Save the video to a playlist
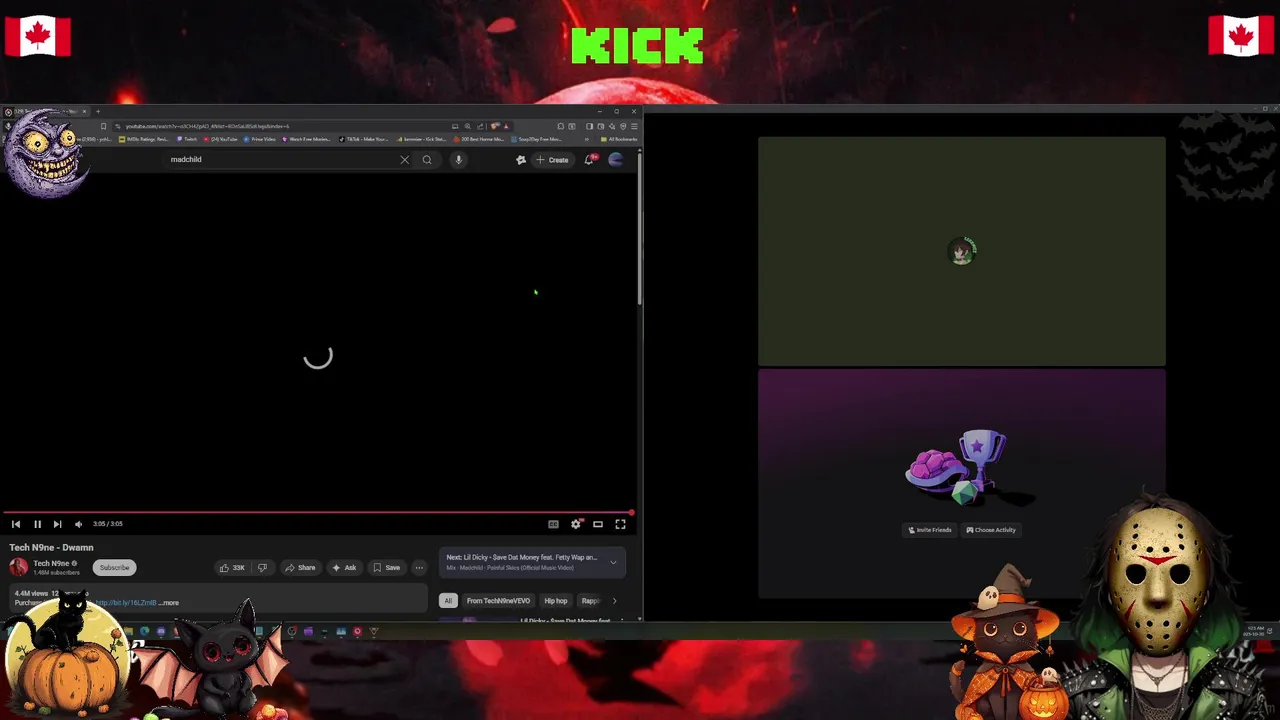 pos(387,568)
